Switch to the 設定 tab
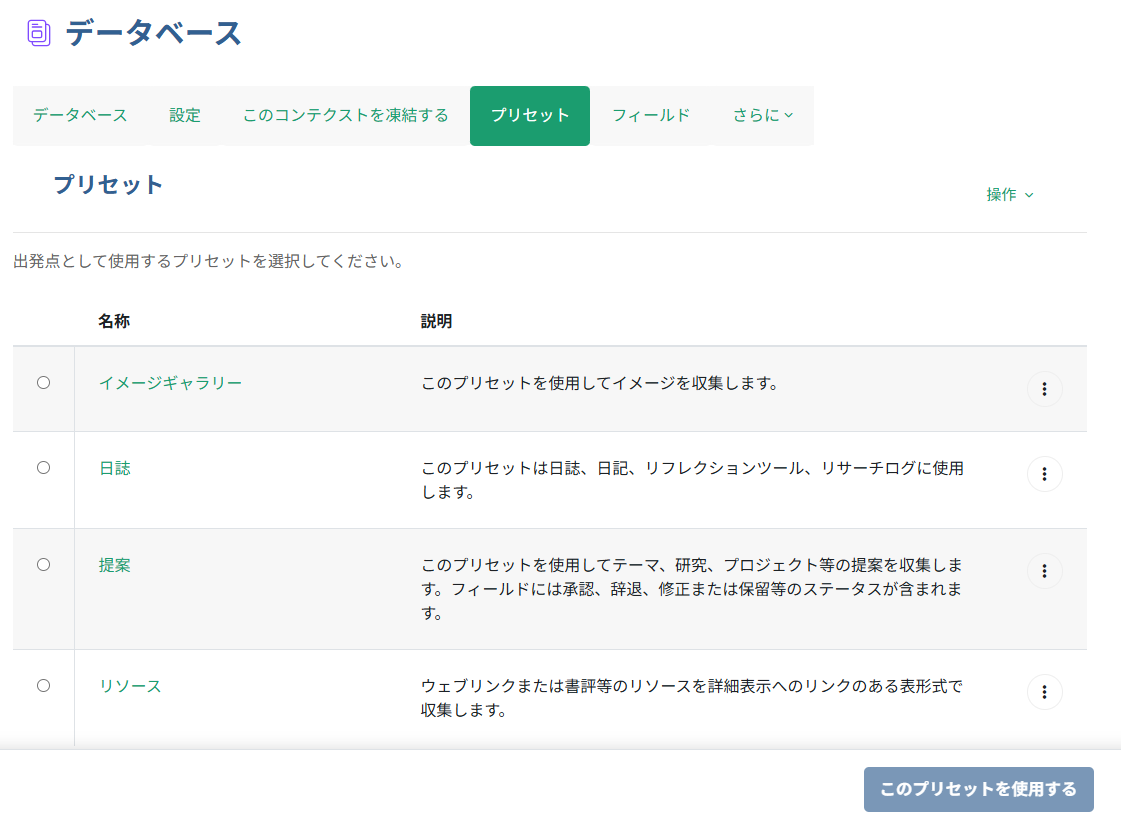The width and height of the screenshot is (1121, 824). [x=184, y=115]
